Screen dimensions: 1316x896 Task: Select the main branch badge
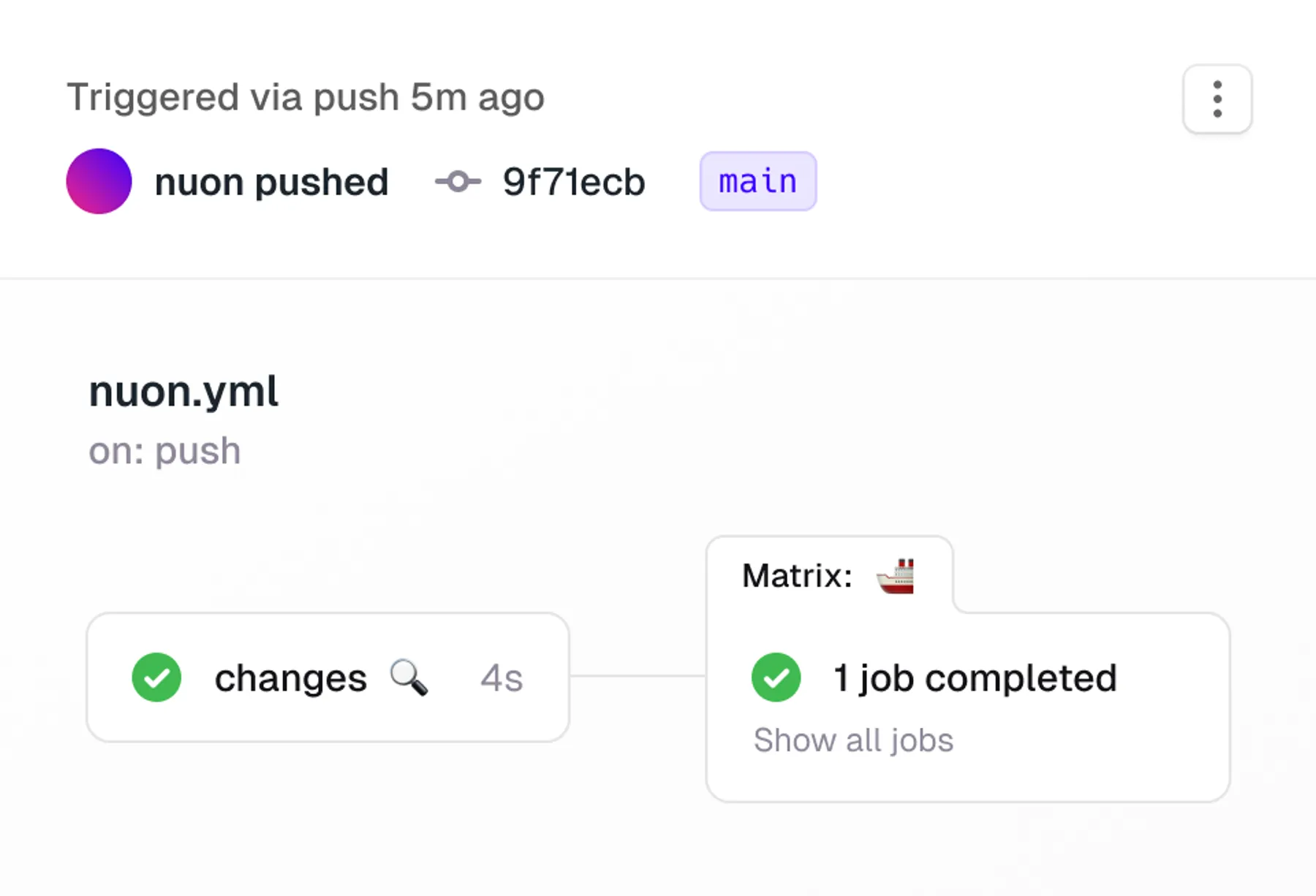(x=758, y=181)
